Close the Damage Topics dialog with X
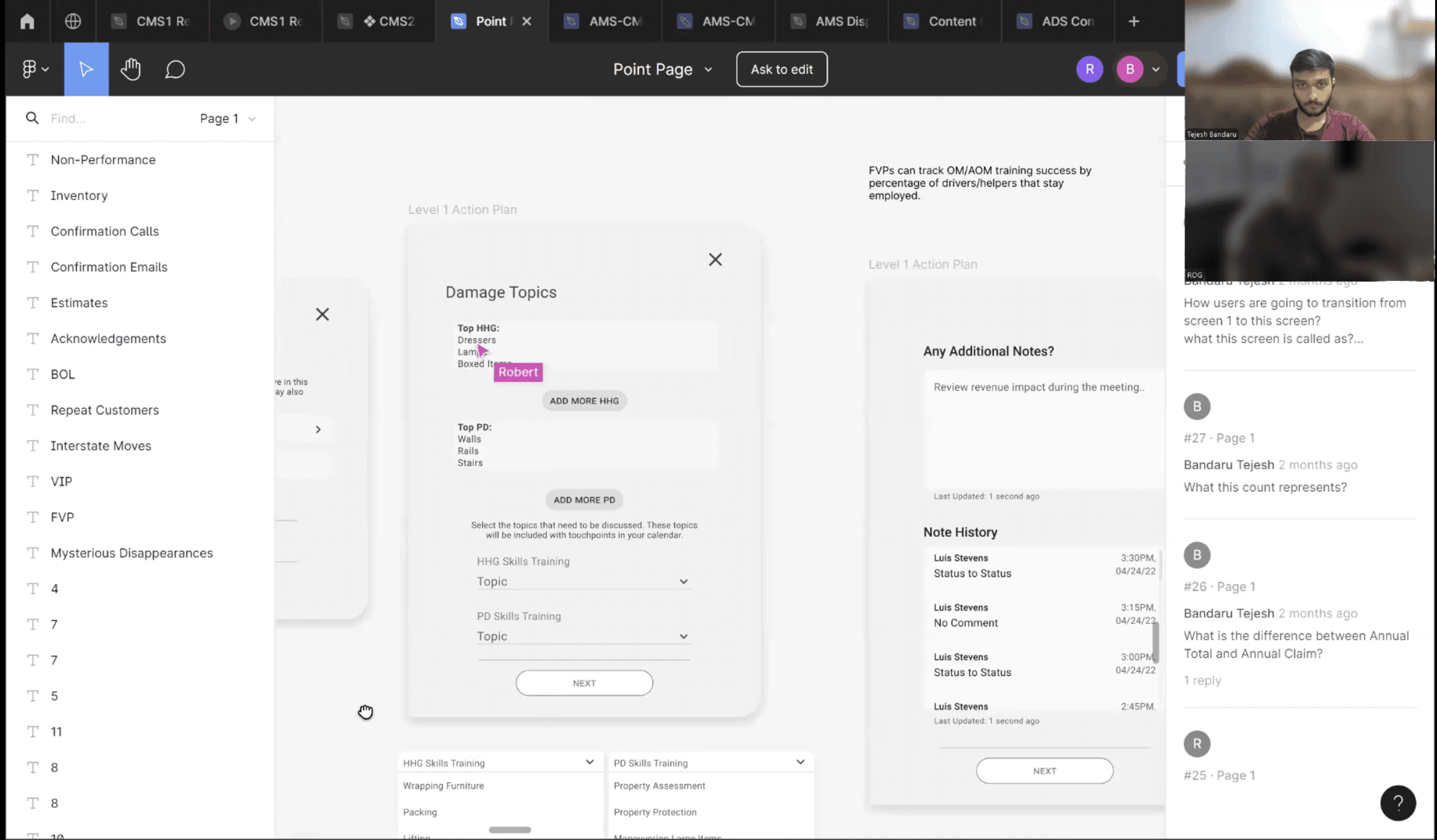1437x840 pixels. (x=715, y=259)
